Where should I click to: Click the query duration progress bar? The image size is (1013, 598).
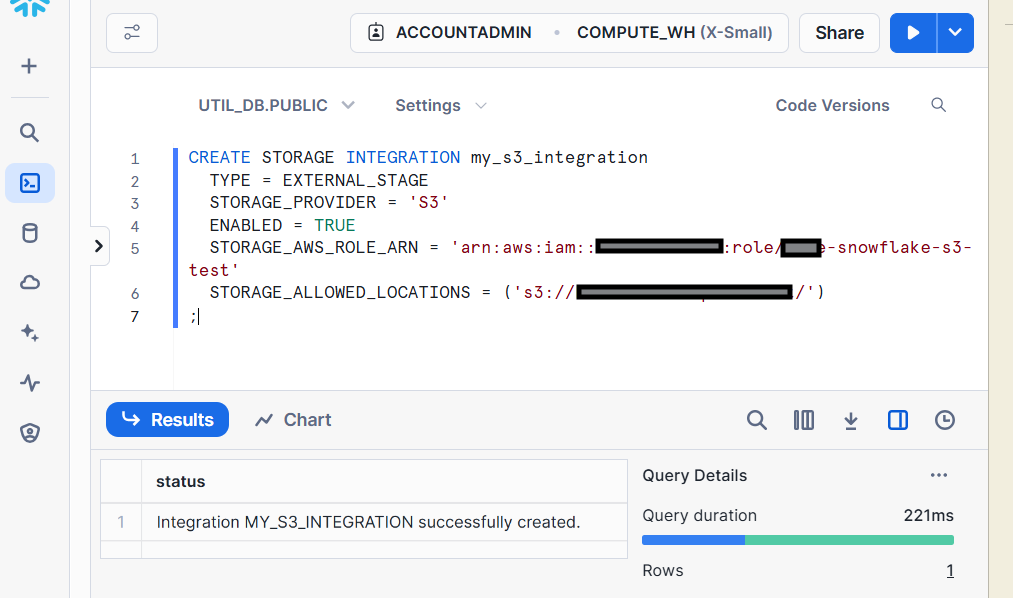(798, 540)
